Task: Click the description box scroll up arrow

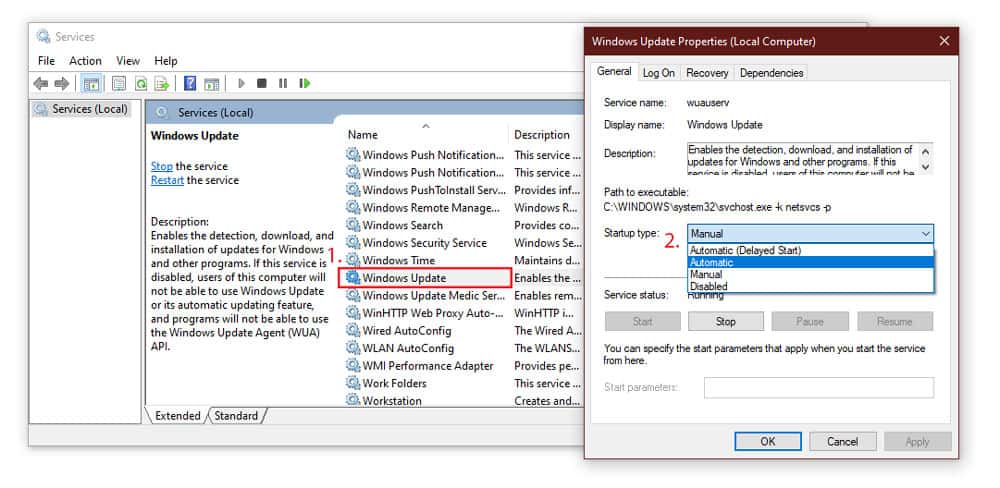Action: (x=926, y=152)
